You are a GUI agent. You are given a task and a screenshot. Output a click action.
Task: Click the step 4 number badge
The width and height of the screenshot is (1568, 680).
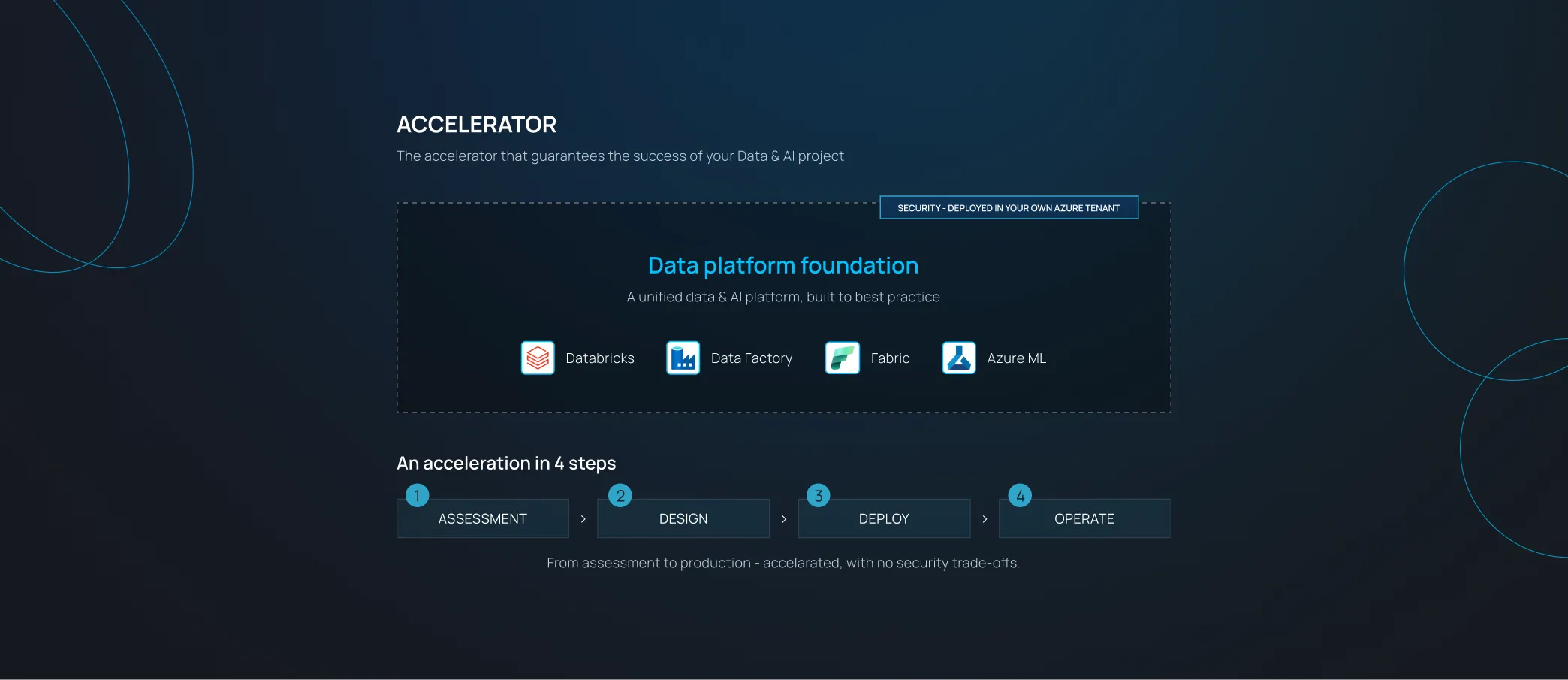tap(1020, 495)
